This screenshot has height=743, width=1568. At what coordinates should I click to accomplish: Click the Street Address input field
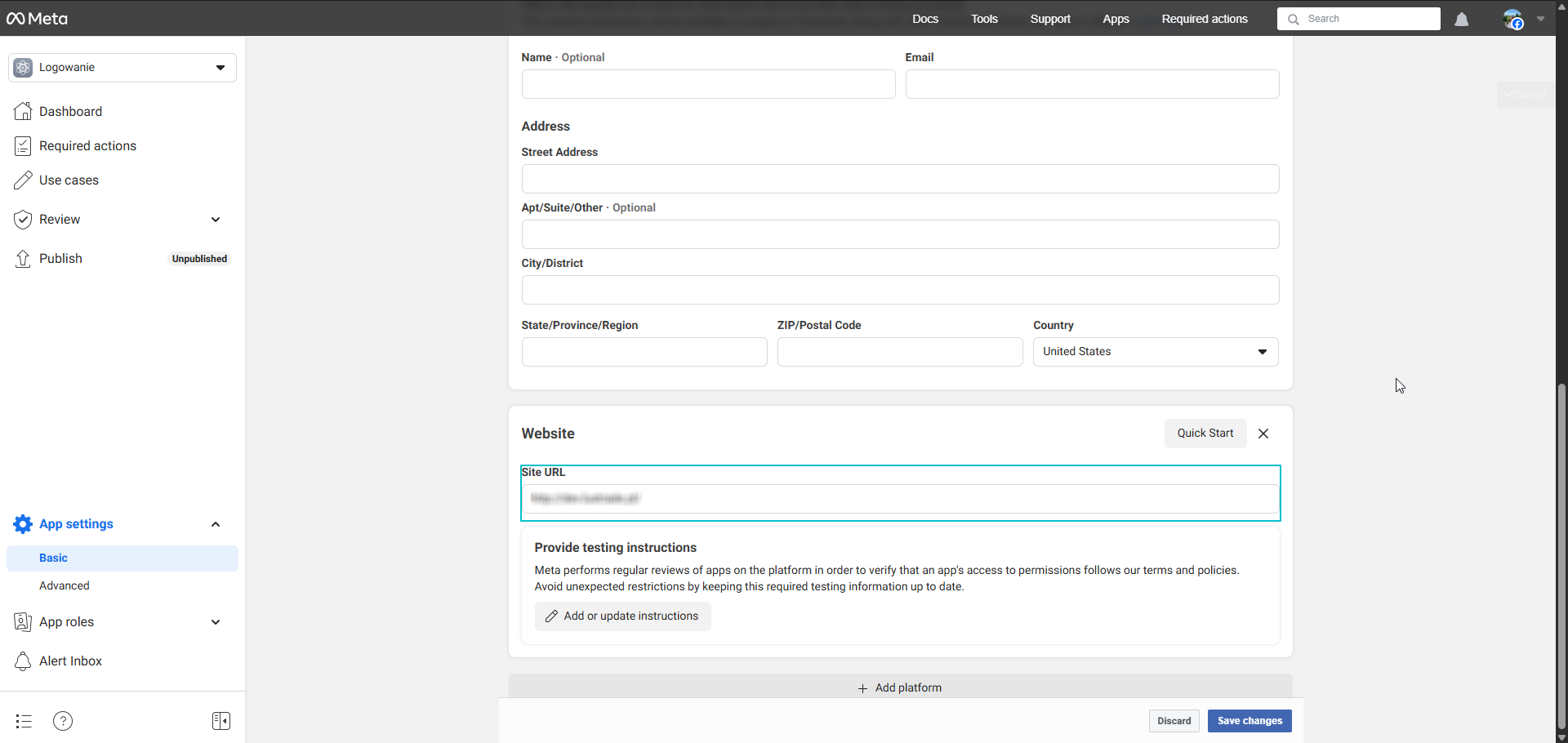[900, 179]
